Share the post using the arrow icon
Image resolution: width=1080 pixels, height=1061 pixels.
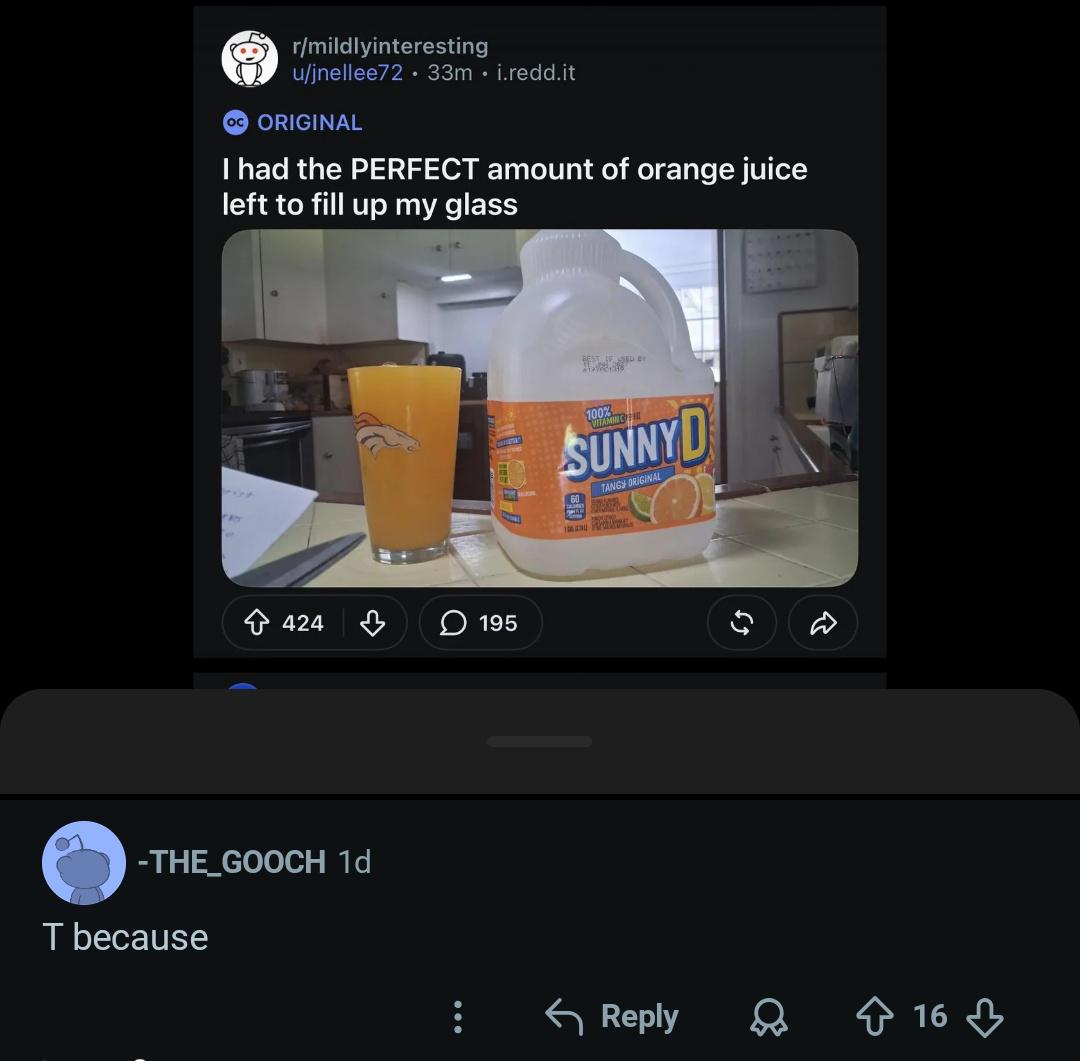point(823,623)
